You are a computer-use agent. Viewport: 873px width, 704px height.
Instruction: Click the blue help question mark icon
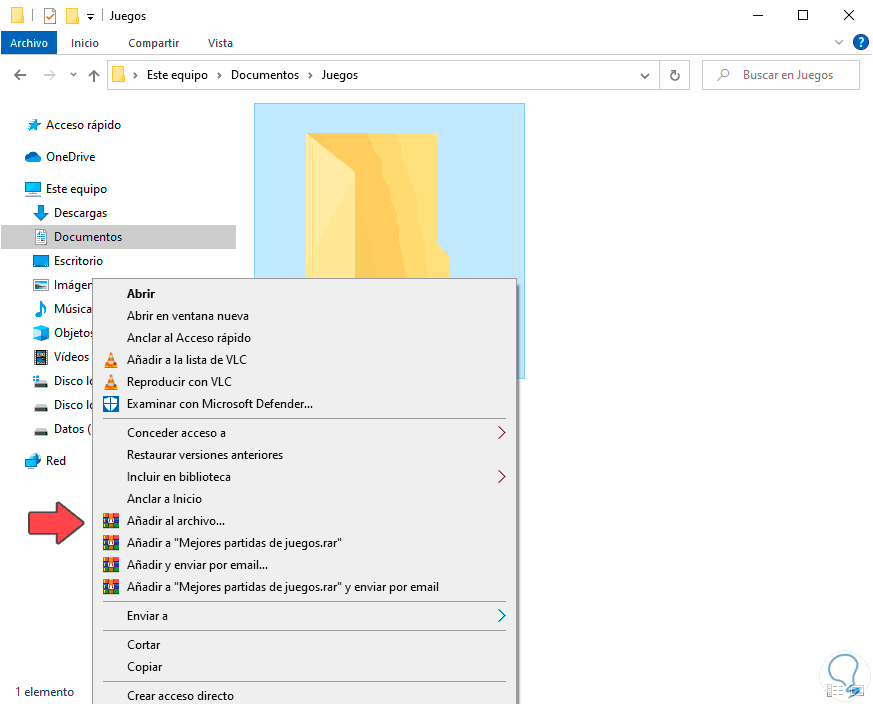click(x=861, y=42)
